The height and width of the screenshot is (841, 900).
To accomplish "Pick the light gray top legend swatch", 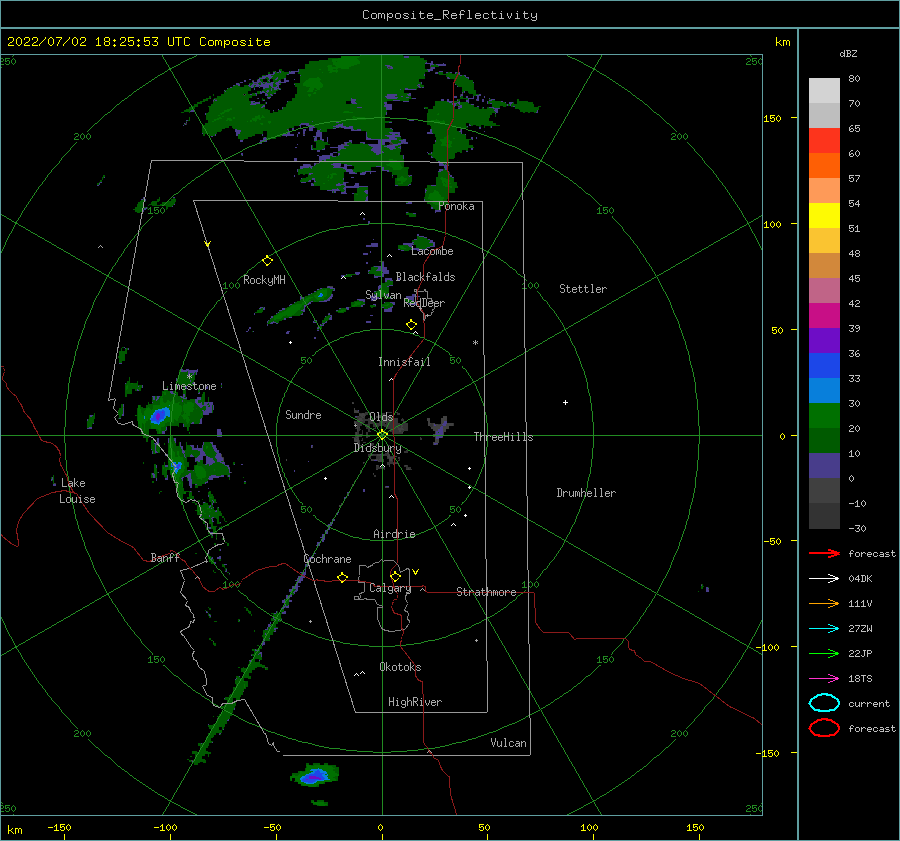I will [x=824, y=90].
